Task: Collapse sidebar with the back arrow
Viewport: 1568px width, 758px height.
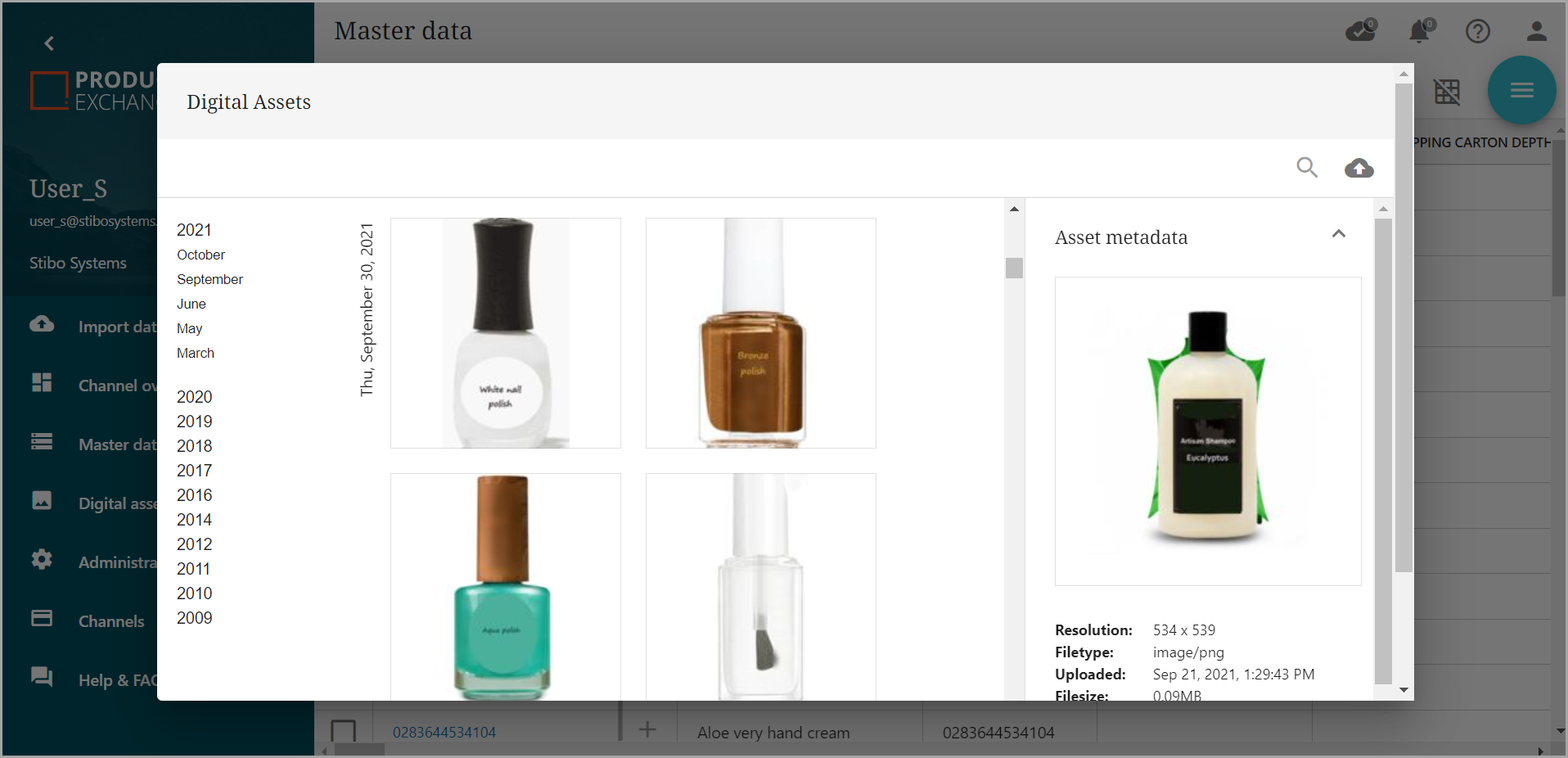Action: 49,43
